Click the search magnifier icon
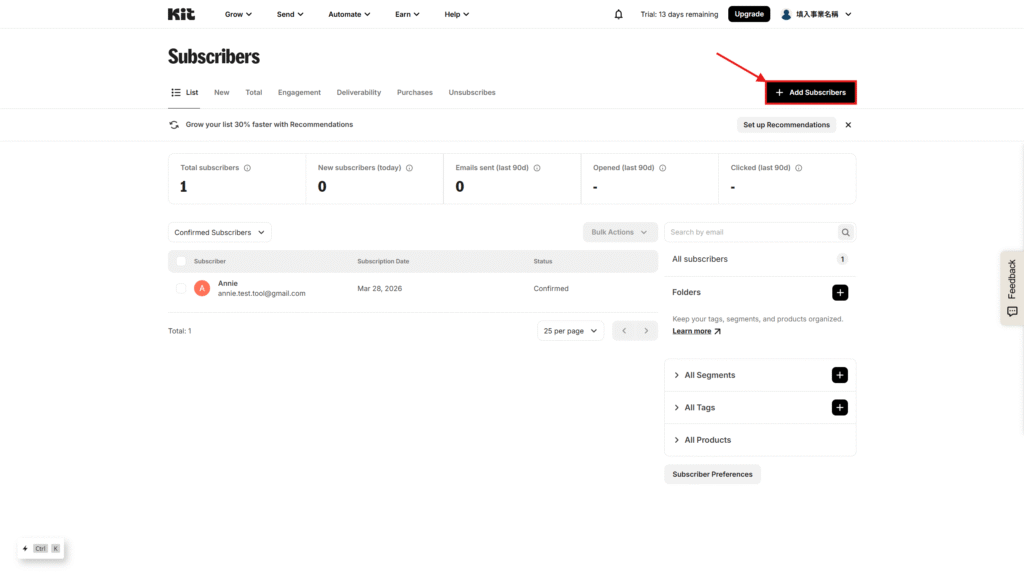This screenshot has height=576, width=1024. [846, 232]
